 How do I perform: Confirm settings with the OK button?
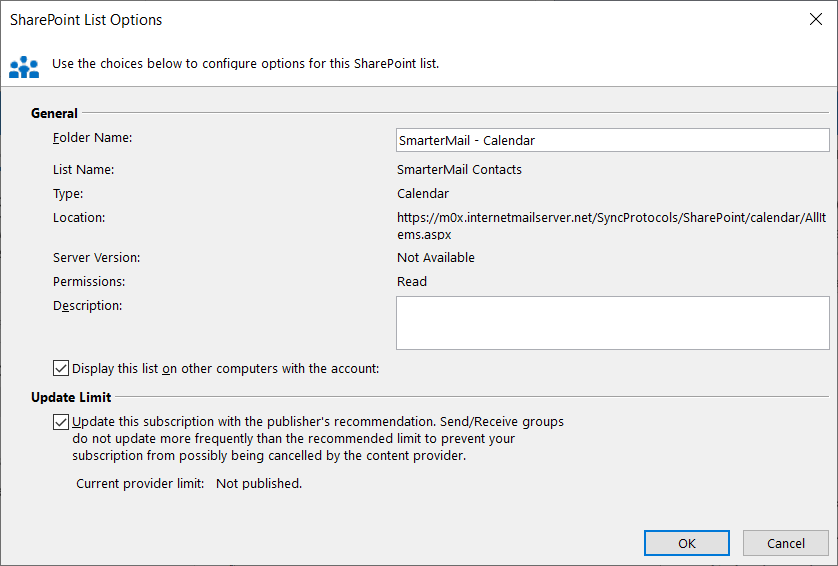click(x=687, y=543)
